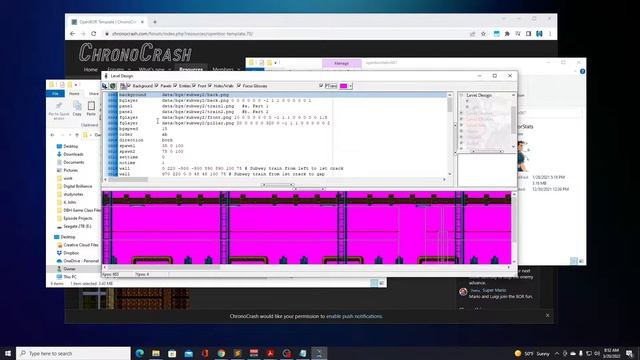Click taskbar search box
Screen dimensions: 640x360
pos(74,353)
